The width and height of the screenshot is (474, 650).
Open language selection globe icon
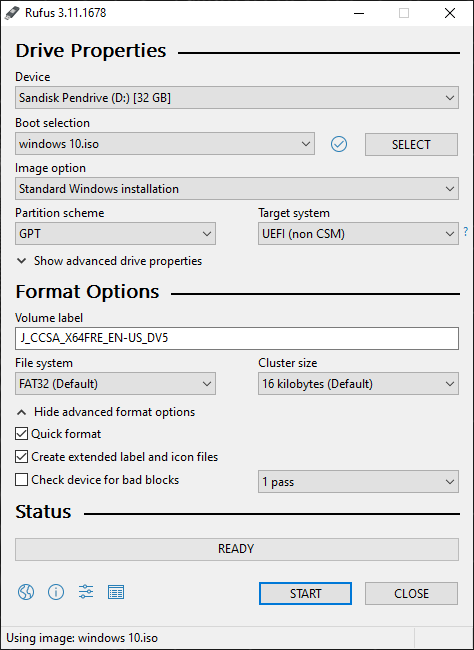click(26, 592)
